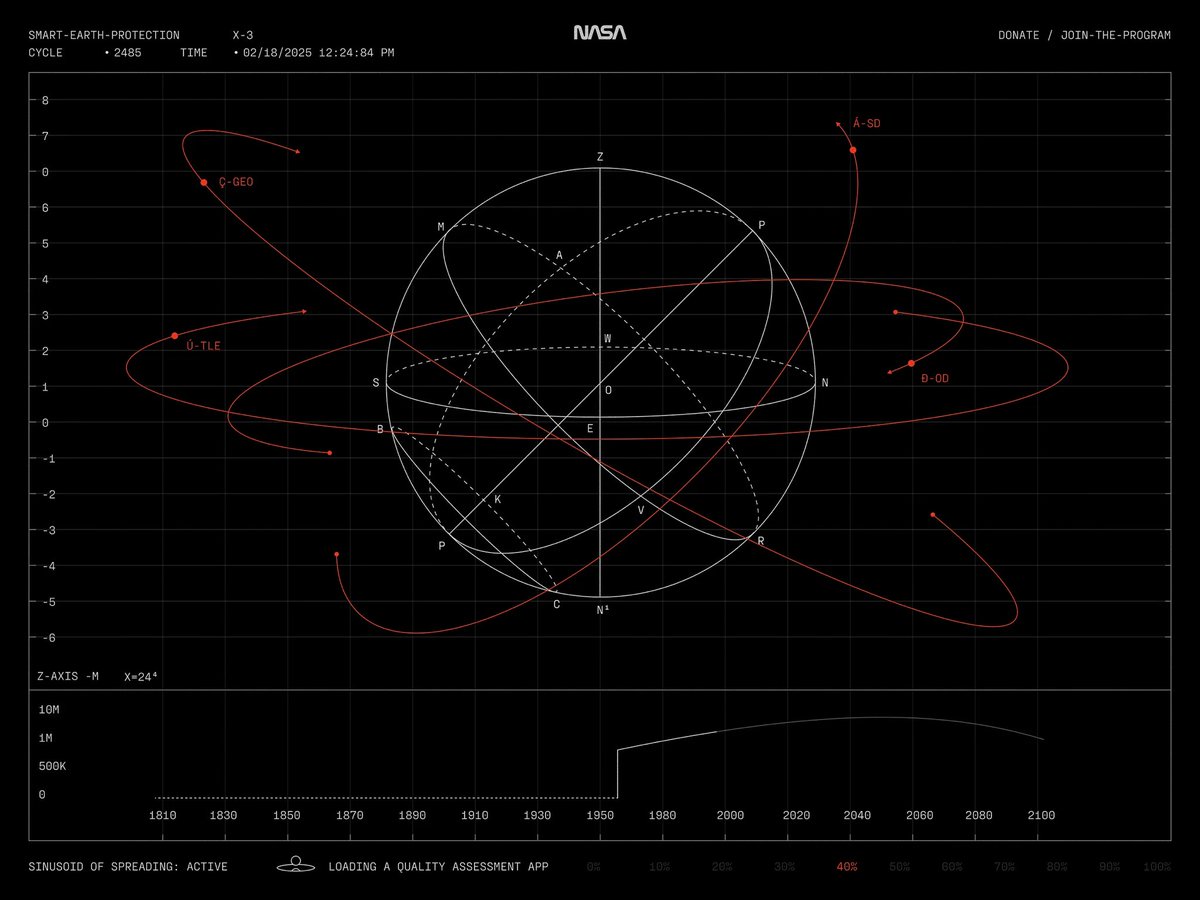
Task: Click the Ú-TLE orbit label
Action: click(x=204, y=346)
